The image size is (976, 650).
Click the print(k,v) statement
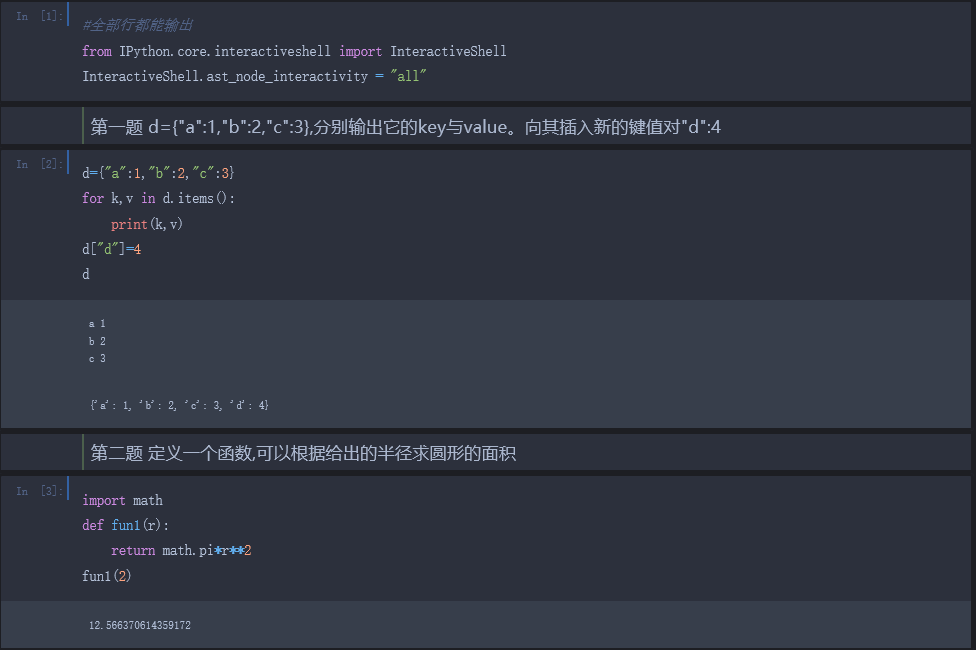tap(147, 224)
